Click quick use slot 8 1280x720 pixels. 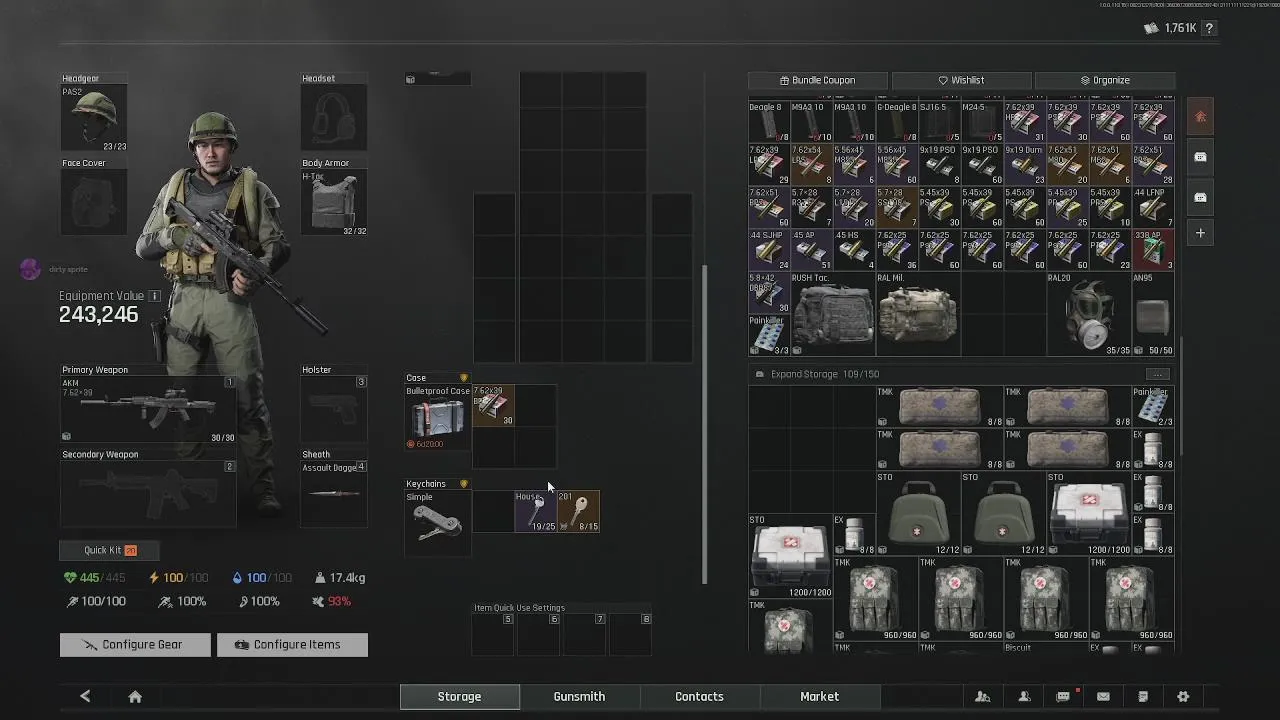631,635
